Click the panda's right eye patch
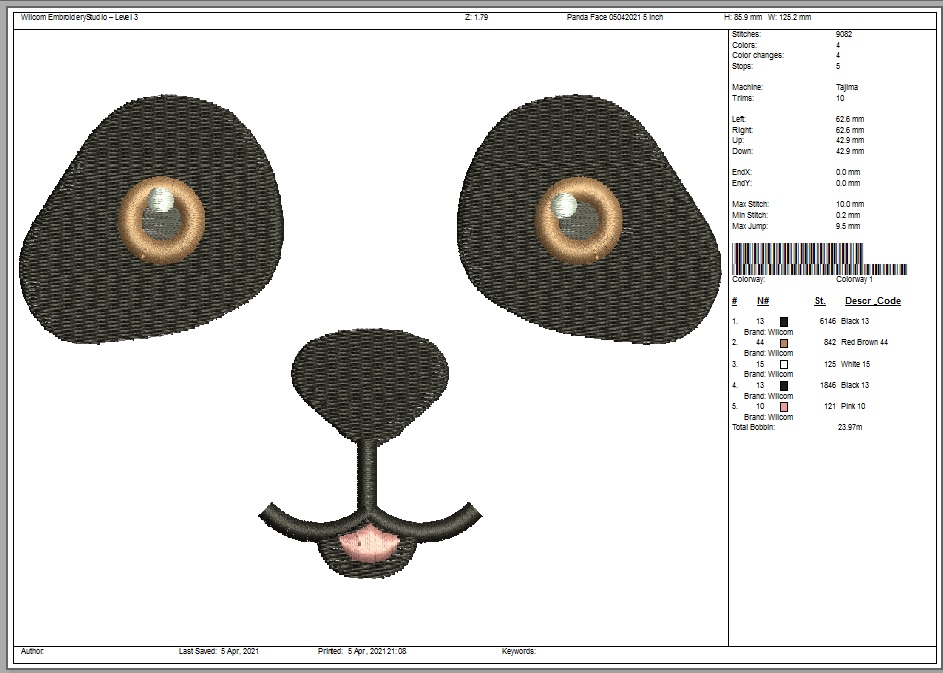This screenshot has width=943, height=673. pos(589,220)
